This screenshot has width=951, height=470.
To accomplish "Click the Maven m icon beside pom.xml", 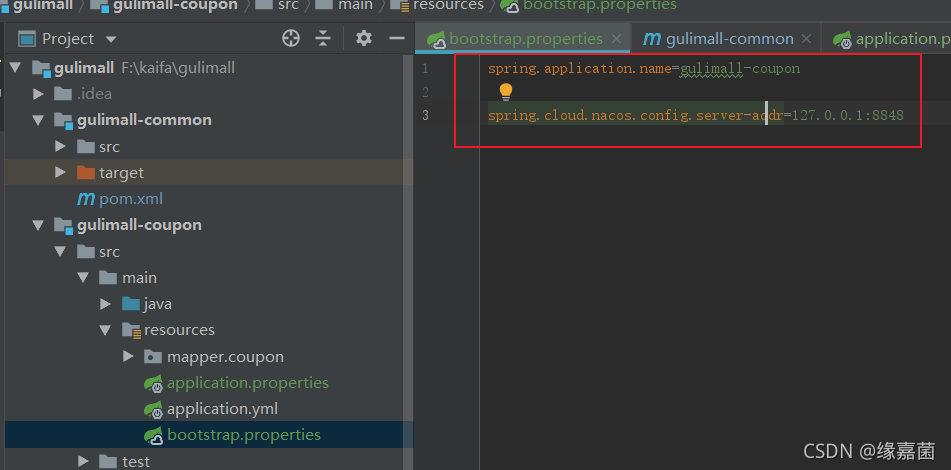I will [86, 199].
